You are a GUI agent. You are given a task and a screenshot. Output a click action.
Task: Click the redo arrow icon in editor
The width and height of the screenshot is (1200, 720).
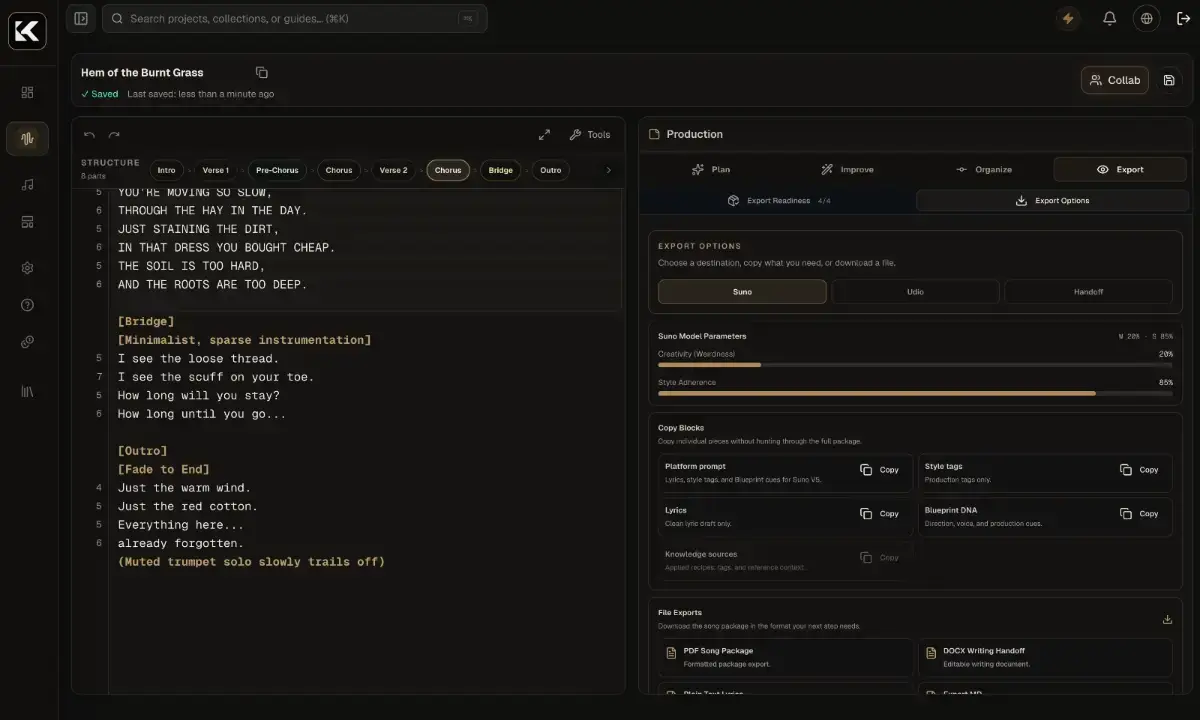pos(114,135)
